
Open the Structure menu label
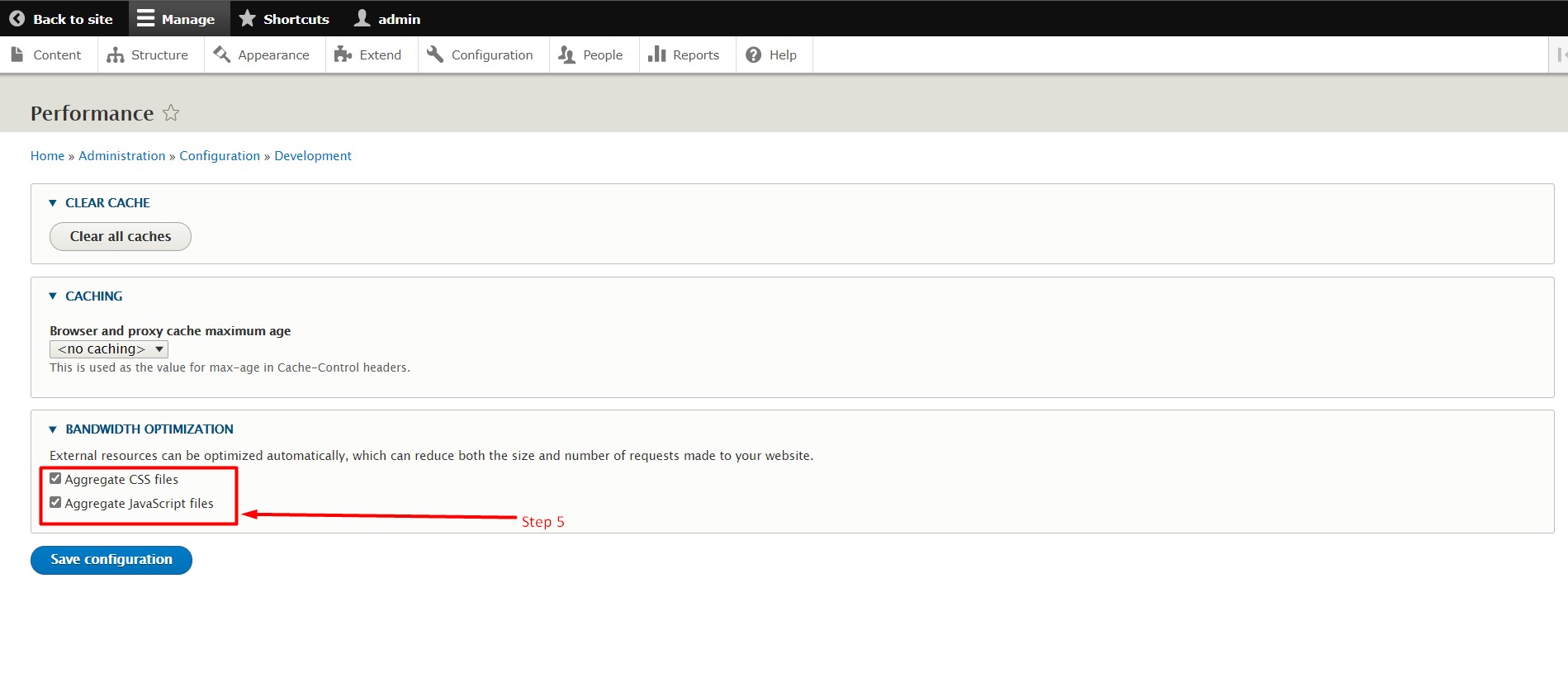tap(159, 55)
